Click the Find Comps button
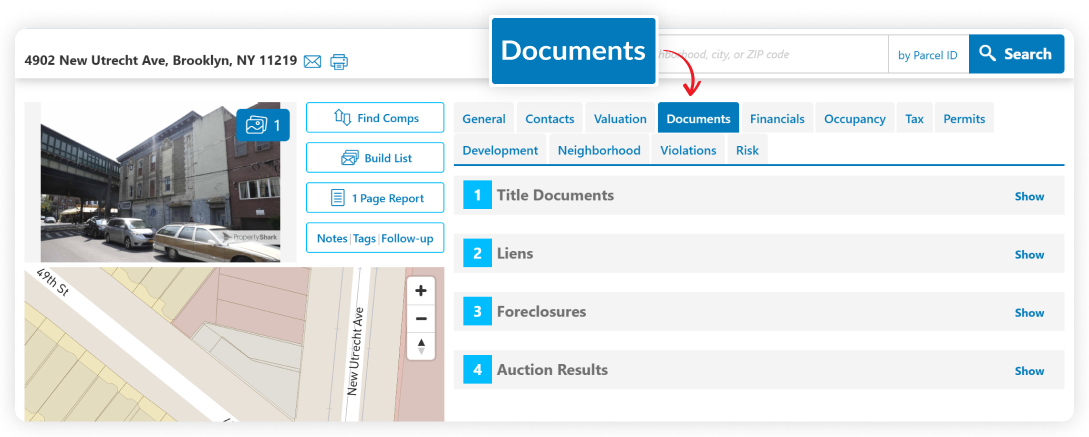The height and width of the screenshot is (437, 1089). (375, 117)
